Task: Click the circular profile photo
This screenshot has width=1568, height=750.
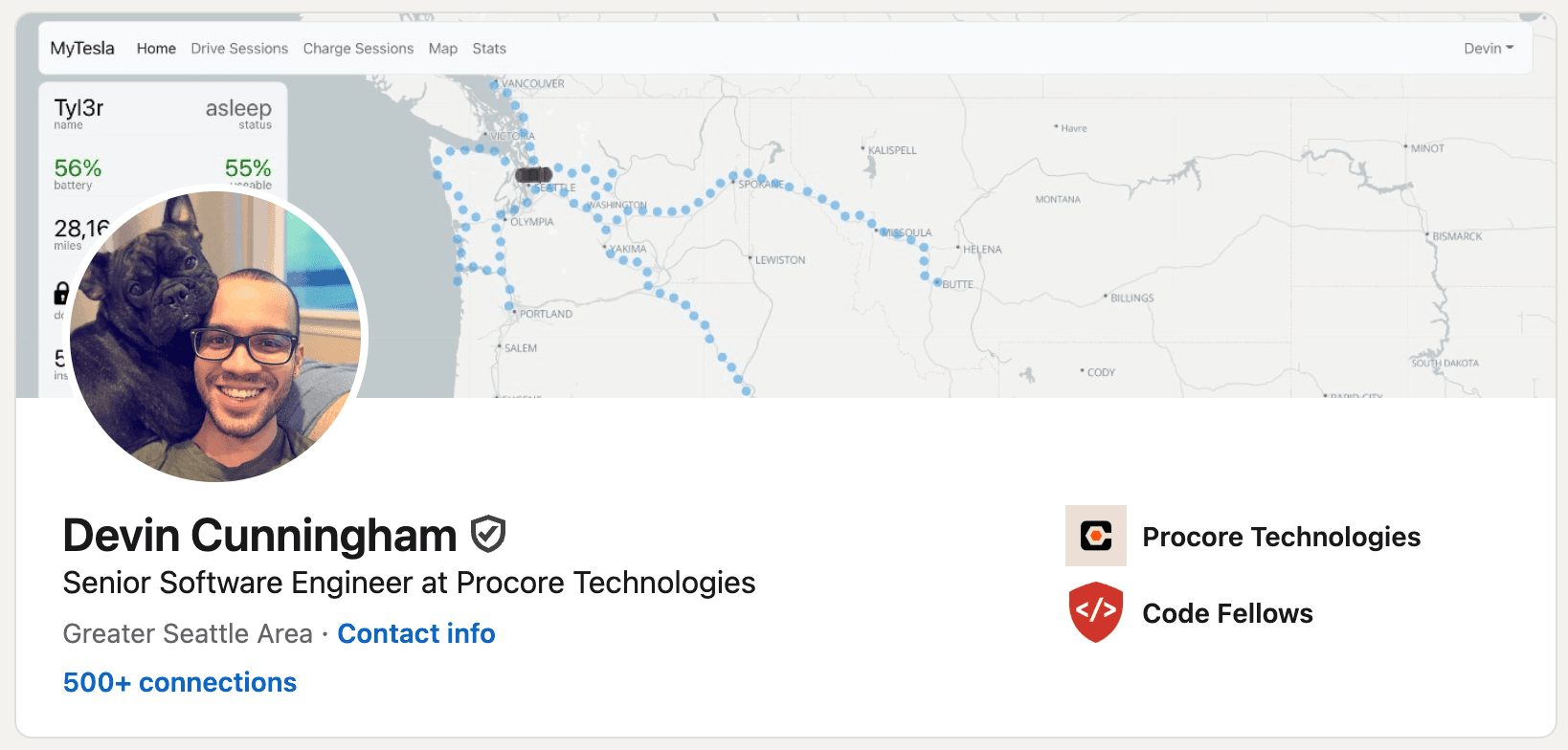Action: tap(216, 335)
